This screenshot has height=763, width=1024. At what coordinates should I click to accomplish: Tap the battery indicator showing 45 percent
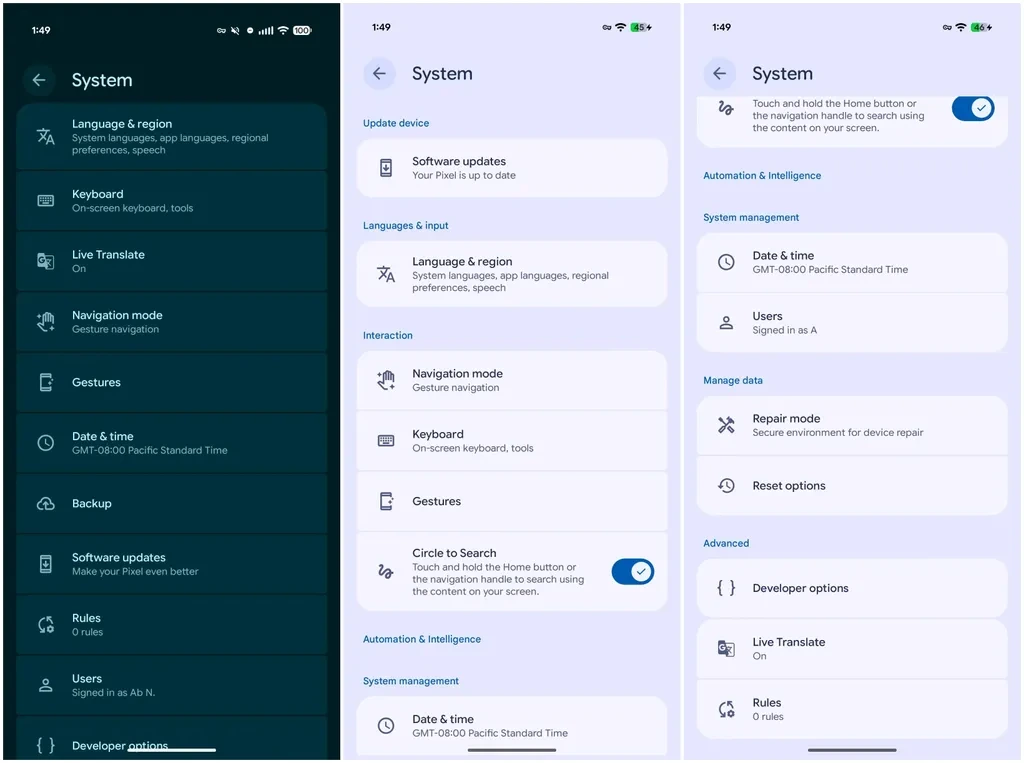[x=640, y=28]
